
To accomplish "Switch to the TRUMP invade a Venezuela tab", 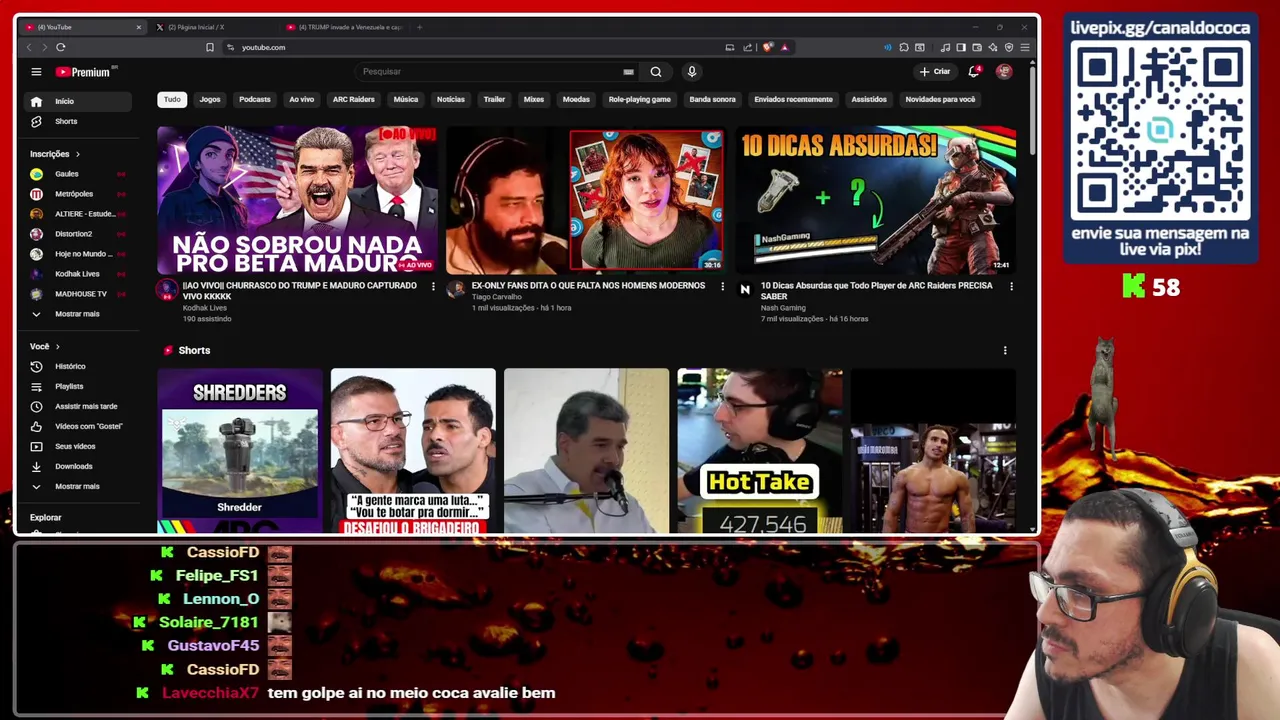I will pyautogui.click(x=345, y=27).
